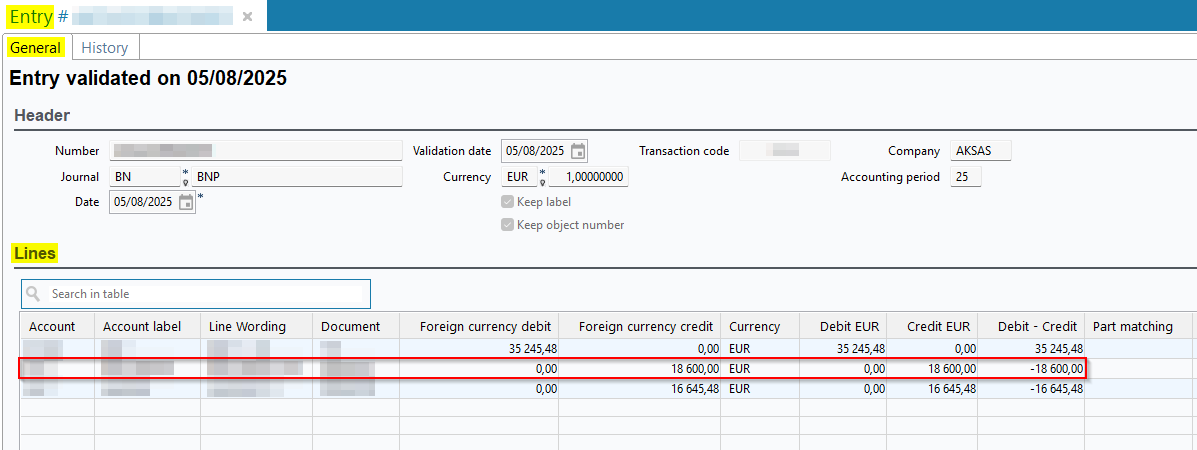
Task: Click the lookup icon next to Journal BN
Action: pyautogui.click(x=185, y=181)
